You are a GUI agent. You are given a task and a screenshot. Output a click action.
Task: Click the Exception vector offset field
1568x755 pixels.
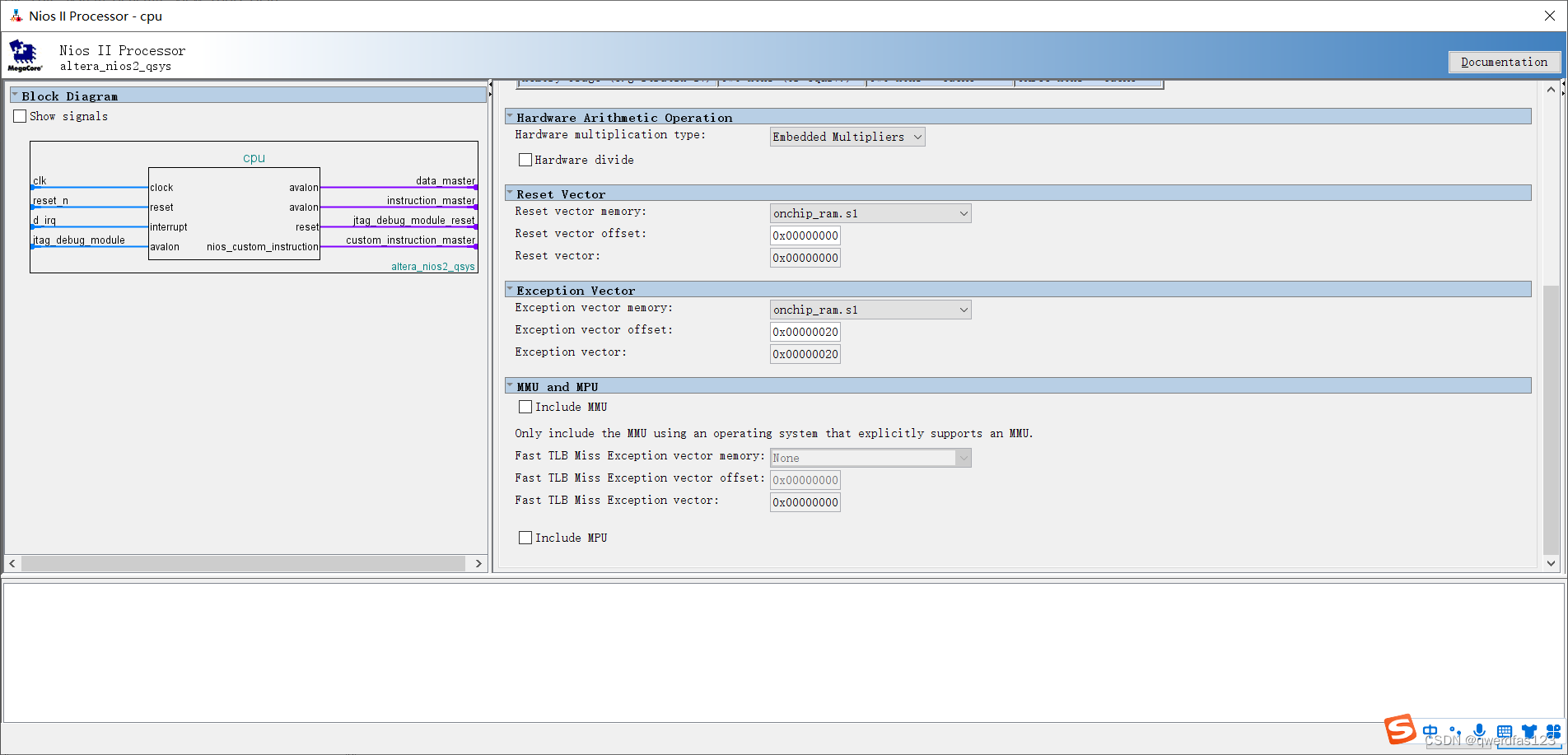pos(805,332)
